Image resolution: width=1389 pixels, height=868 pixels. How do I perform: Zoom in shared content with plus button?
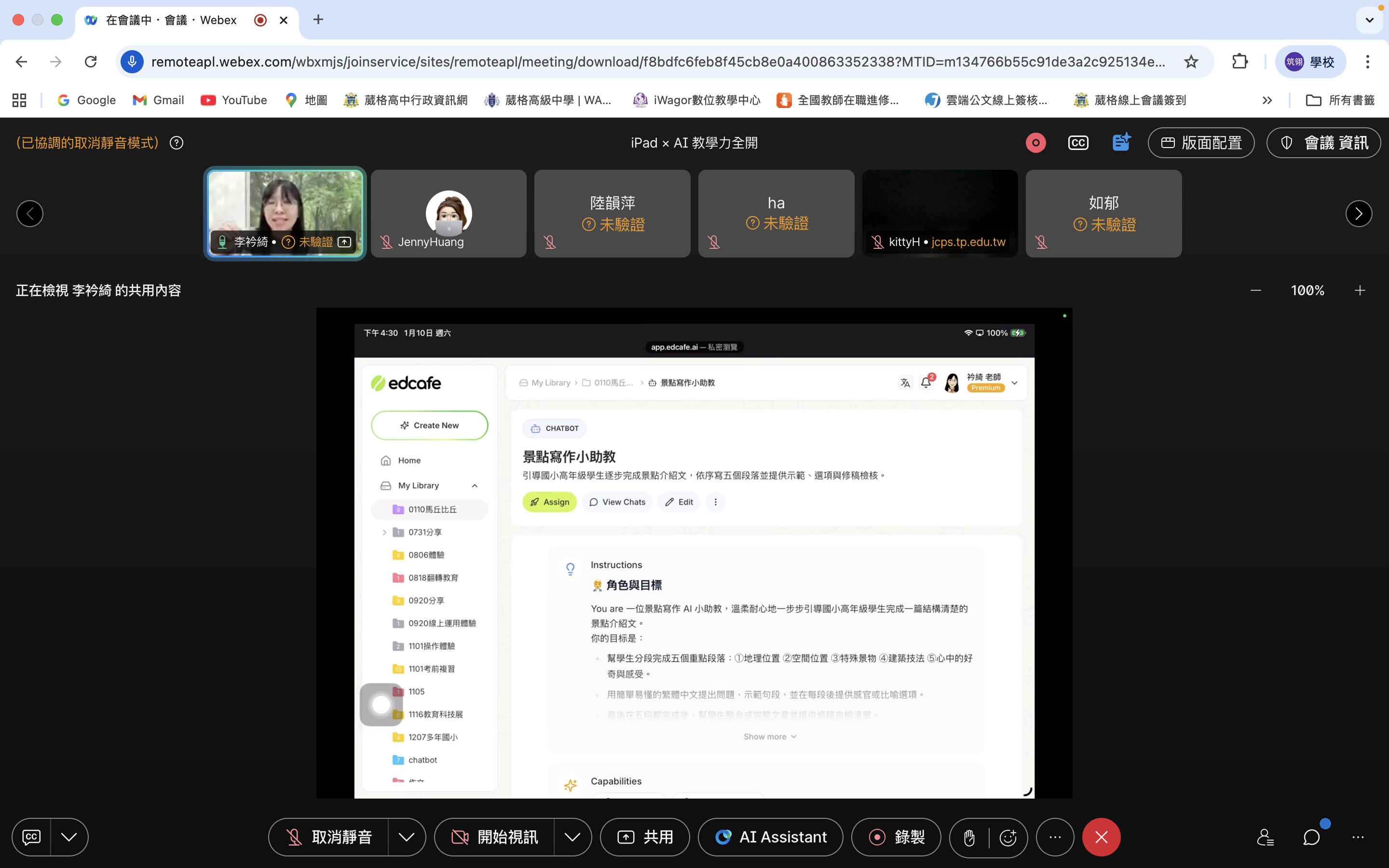tap(1360, 290)
